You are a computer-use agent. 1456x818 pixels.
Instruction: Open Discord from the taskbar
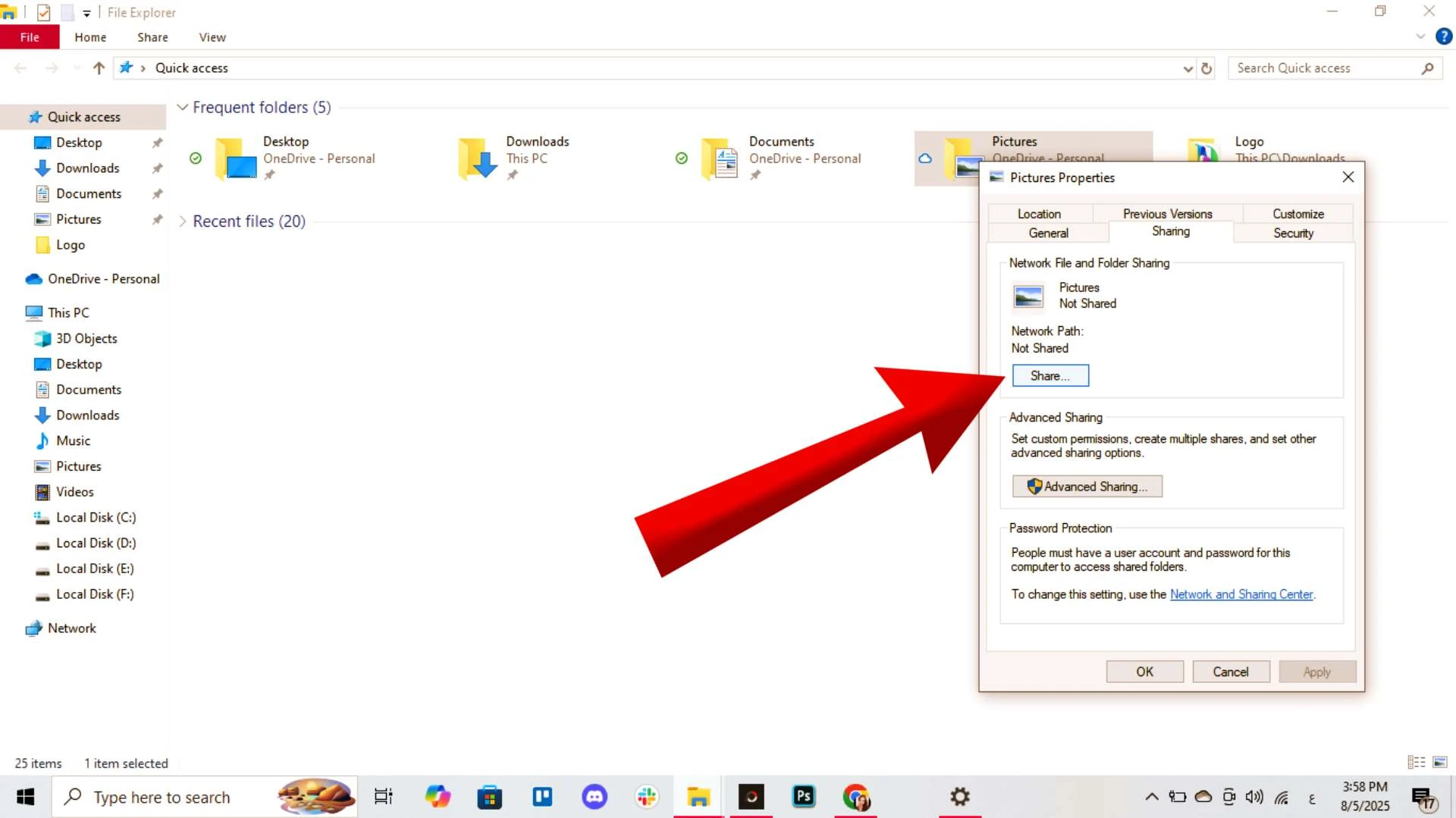click(x=595, y=797)
